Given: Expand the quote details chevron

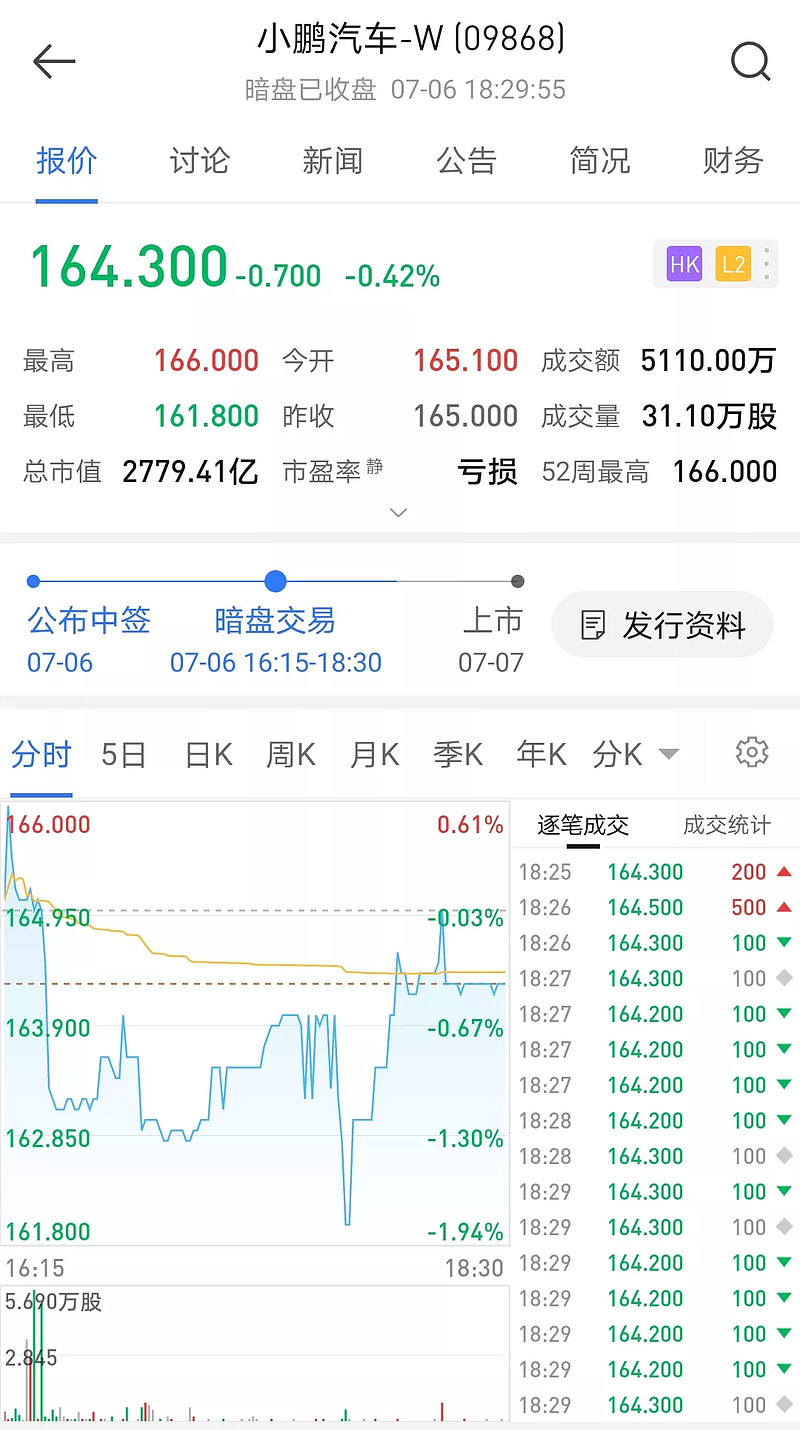Looking at the screenshot, I should 398,513.
